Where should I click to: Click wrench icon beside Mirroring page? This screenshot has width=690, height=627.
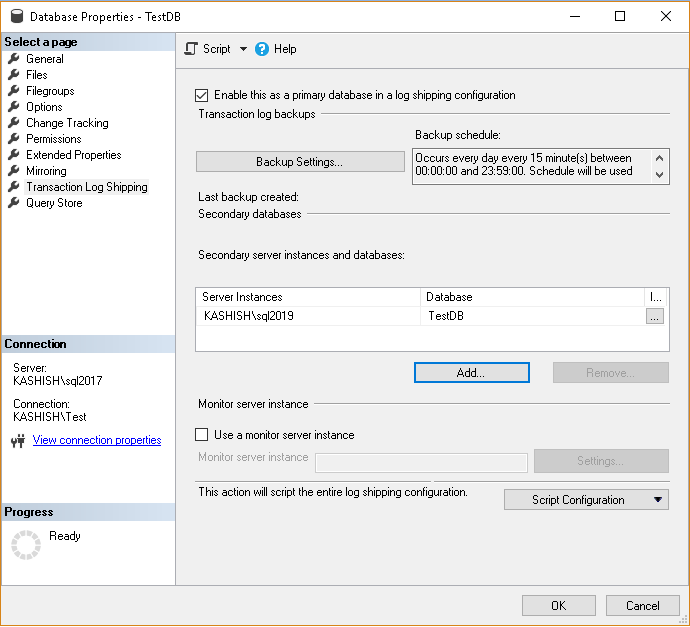14,171
